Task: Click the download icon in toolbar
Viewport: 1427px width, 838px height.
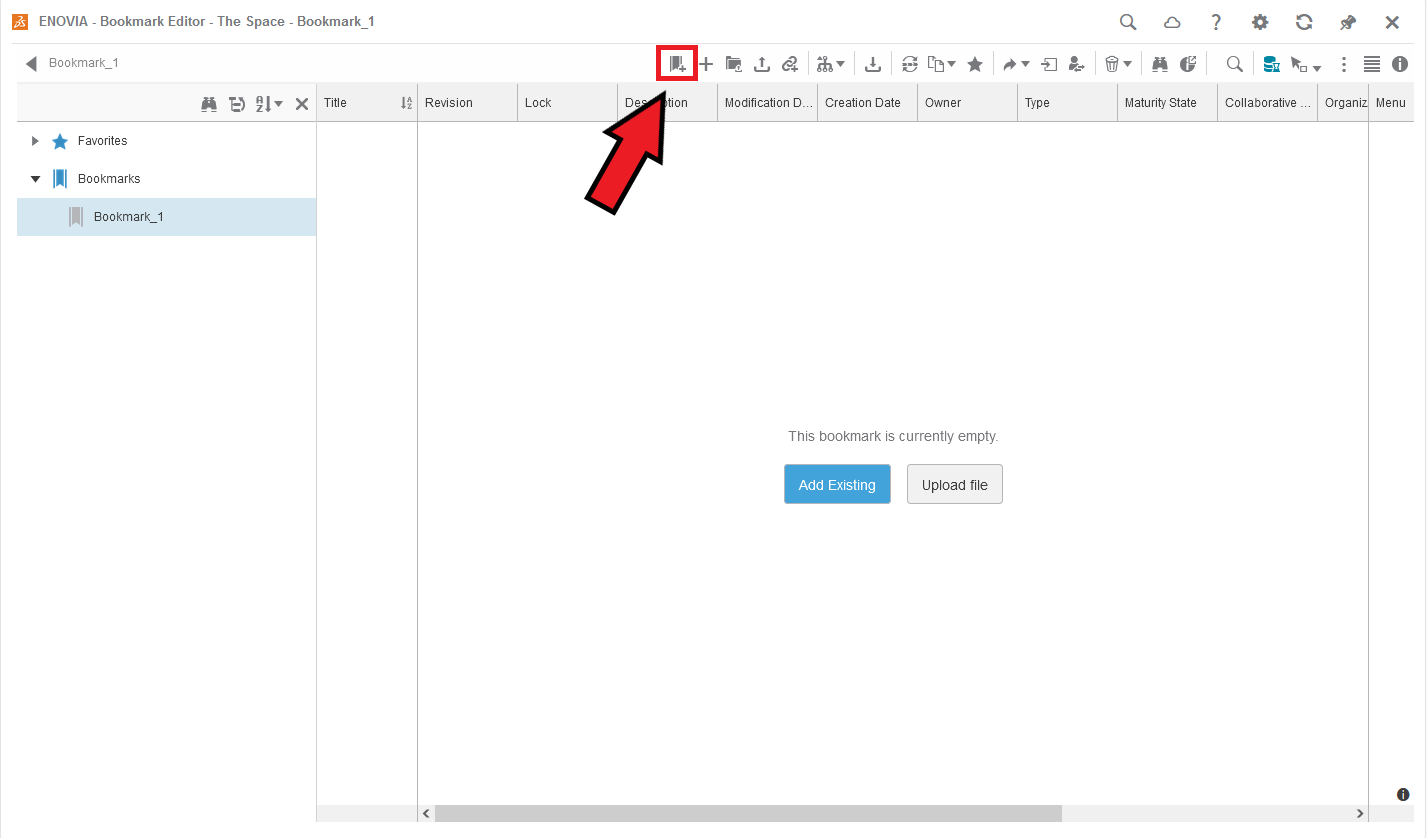Action: pos(873,64)
